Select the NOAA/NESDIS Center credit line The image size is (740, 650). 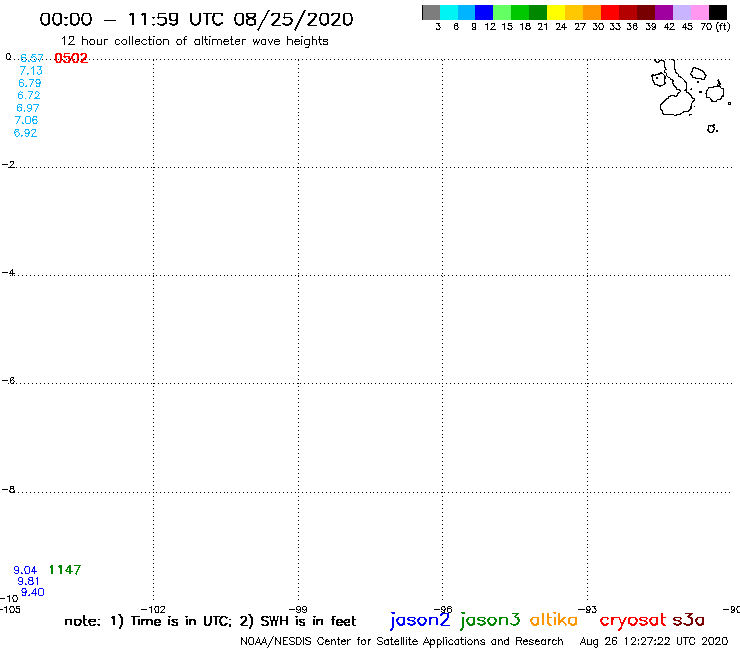point(402,642)
